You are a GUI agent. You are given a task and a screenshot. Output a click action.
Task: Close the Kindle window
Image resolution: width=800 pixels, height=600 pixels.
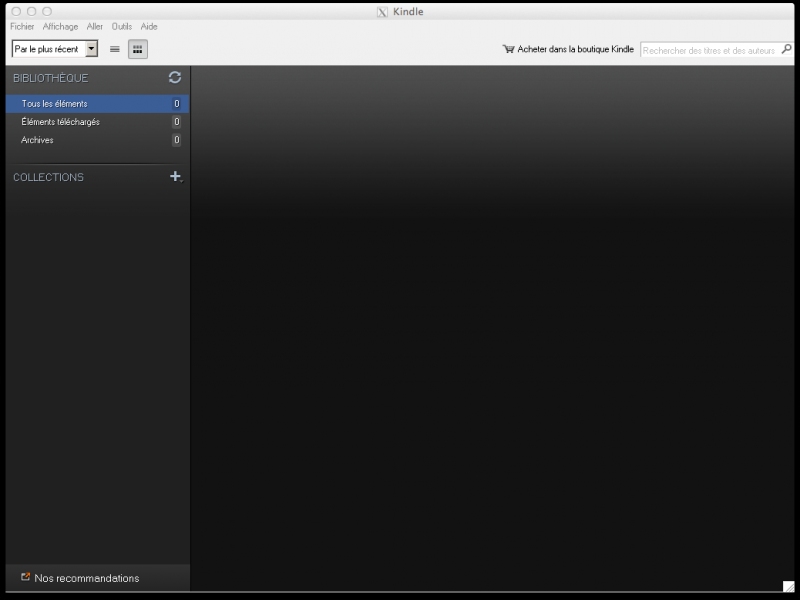point(15,11)
